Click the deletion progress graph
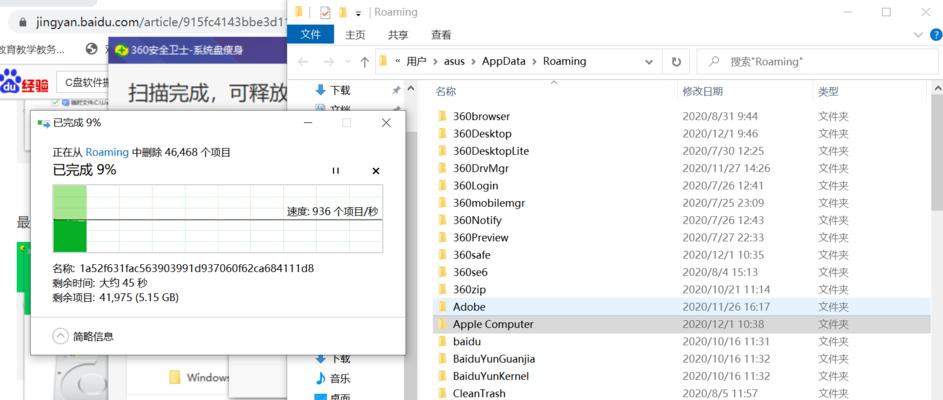The height and width of the screenshot is (400, 943). click(217, 218)
